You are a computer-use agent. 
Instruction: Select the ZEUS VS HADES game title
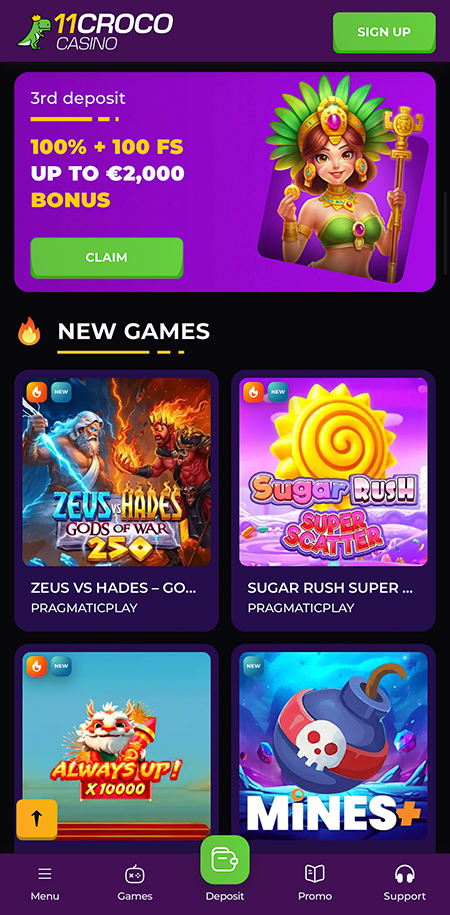click(113, 588)
